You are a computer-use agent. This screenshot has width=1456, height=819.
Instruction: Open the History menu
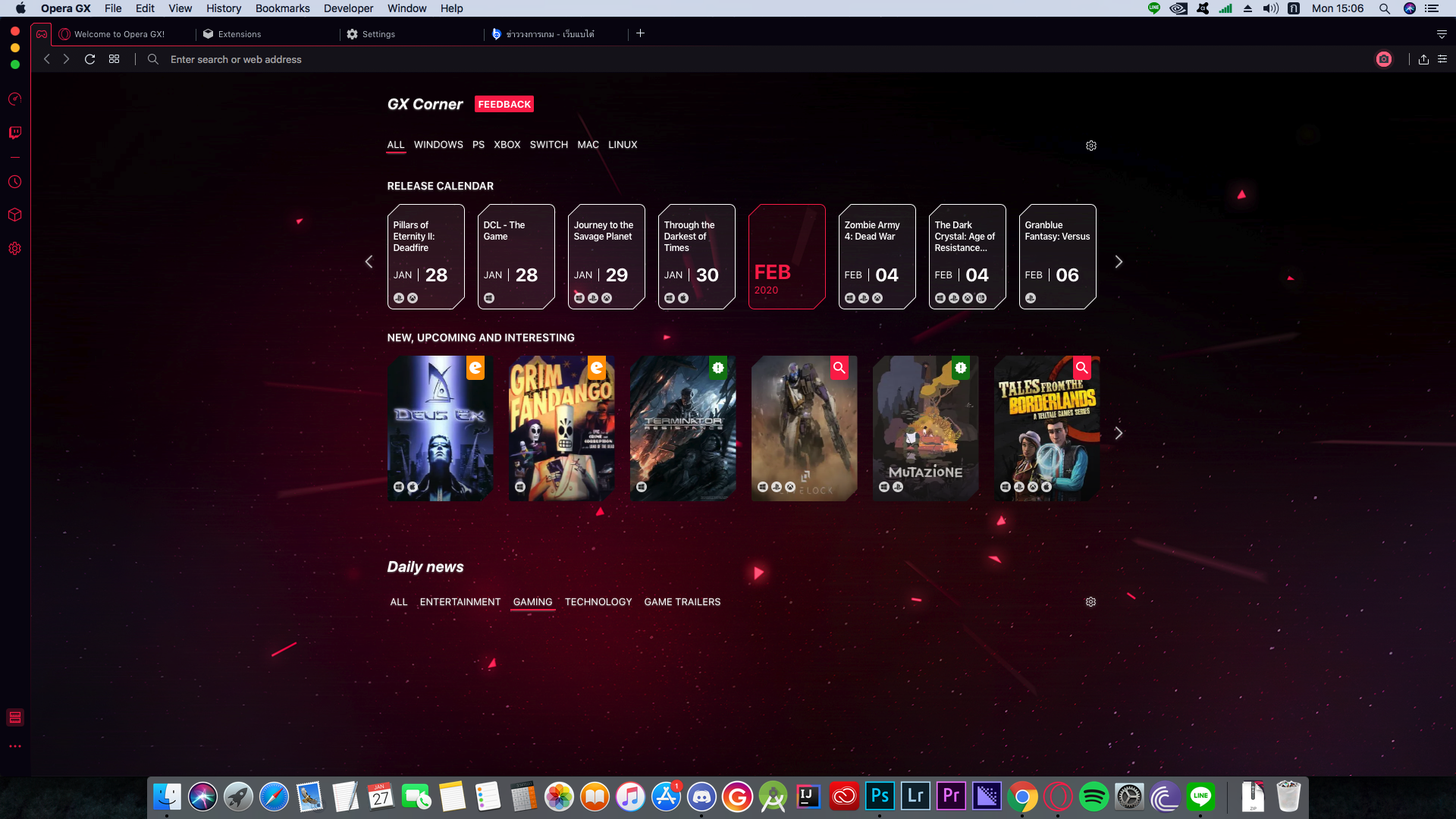[x=223, y=8]
